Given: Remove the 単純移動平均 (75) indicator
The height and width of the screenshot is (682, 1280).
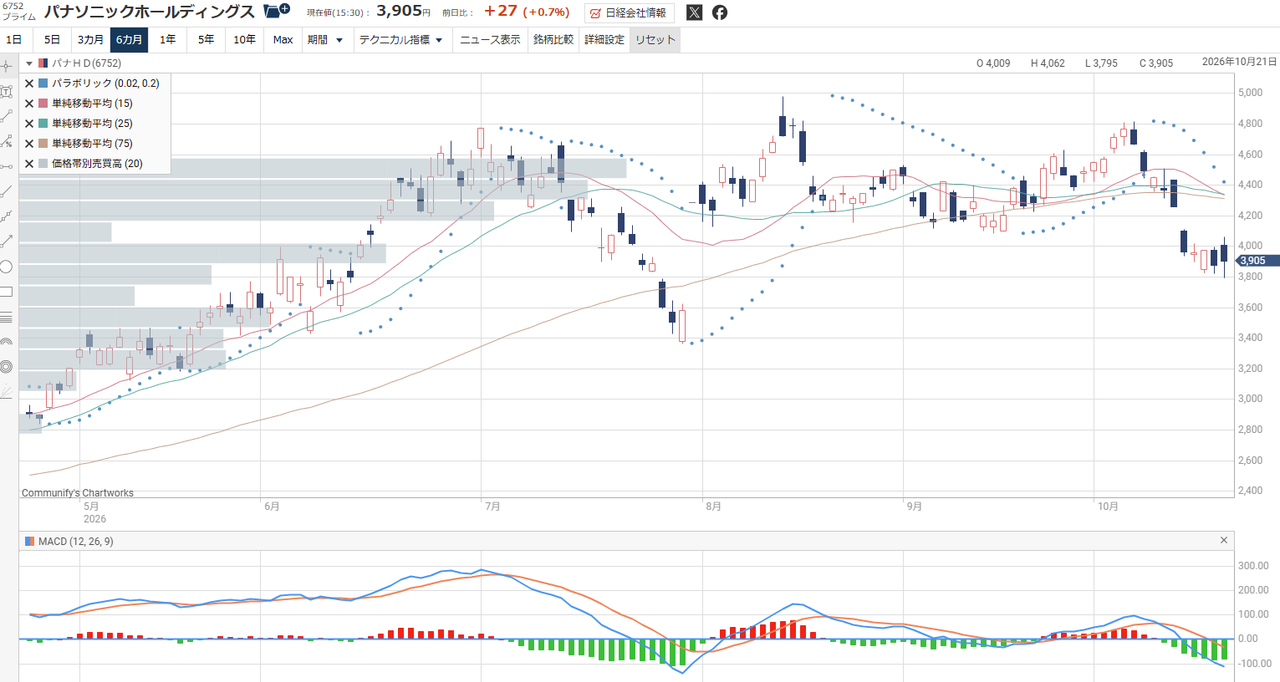Looking at the screenshot, I should pos(29,143).
